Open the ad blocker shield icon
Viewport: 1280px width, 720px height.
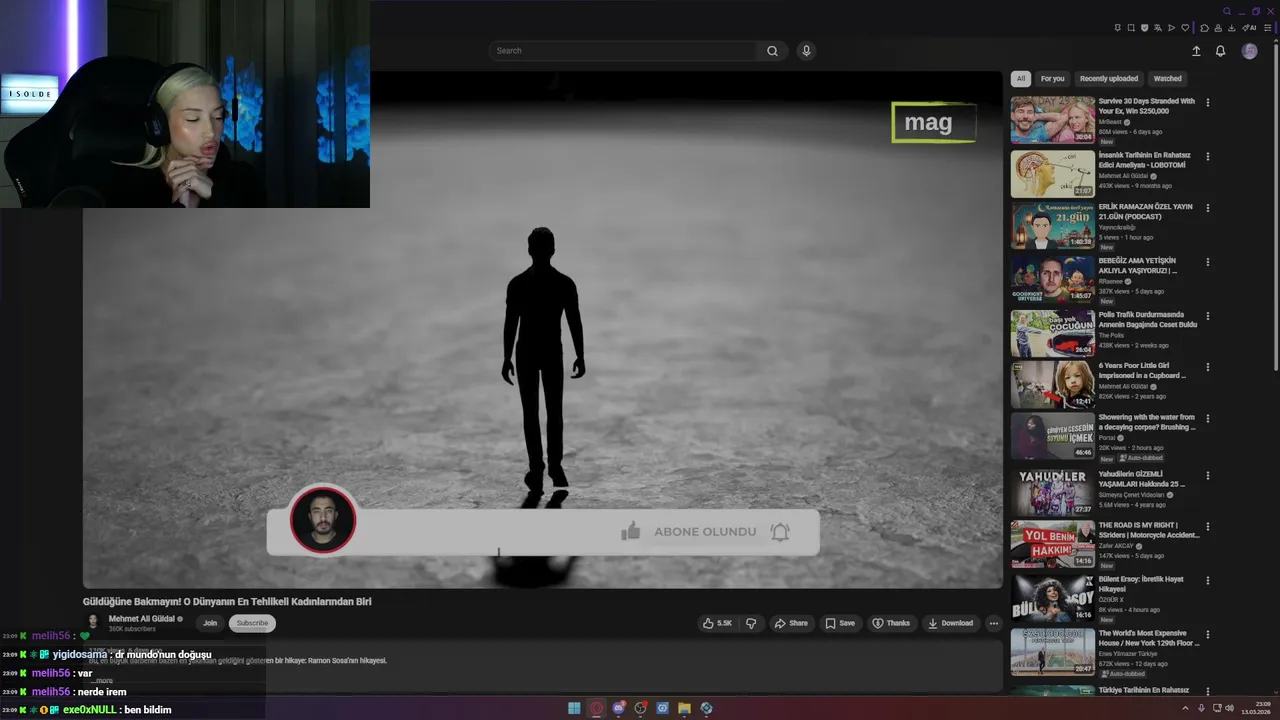[1145, 28]
